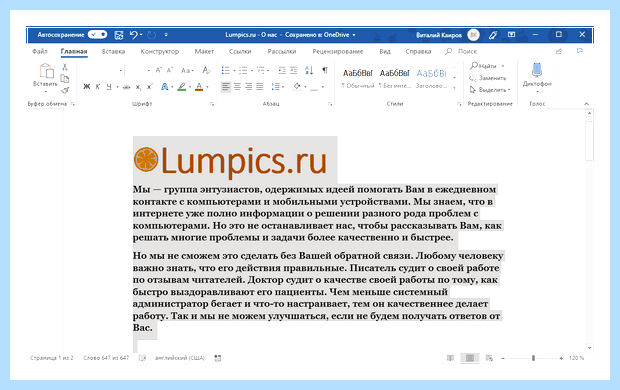The image size is (620, 390).
Task: Open Quick Access Toolbar customize arrow
Action: tap(166, 35)
